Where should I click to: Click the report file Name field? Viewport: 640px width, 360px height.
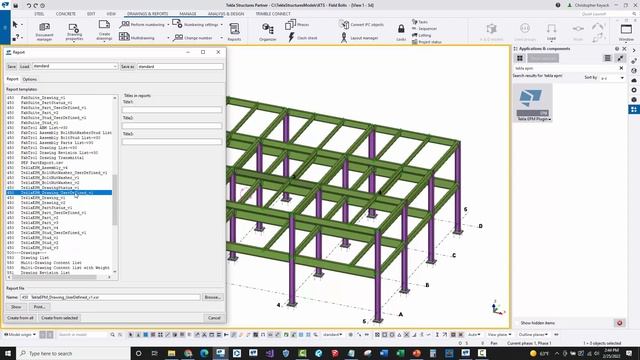click(x=110, y=297)
